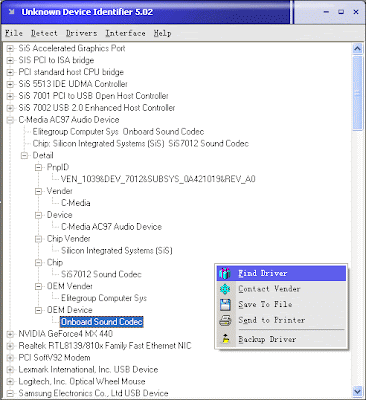The width and height of the screenshot is (366, 400).
Task: Open the Help menu
Action: tap(162, 33)
